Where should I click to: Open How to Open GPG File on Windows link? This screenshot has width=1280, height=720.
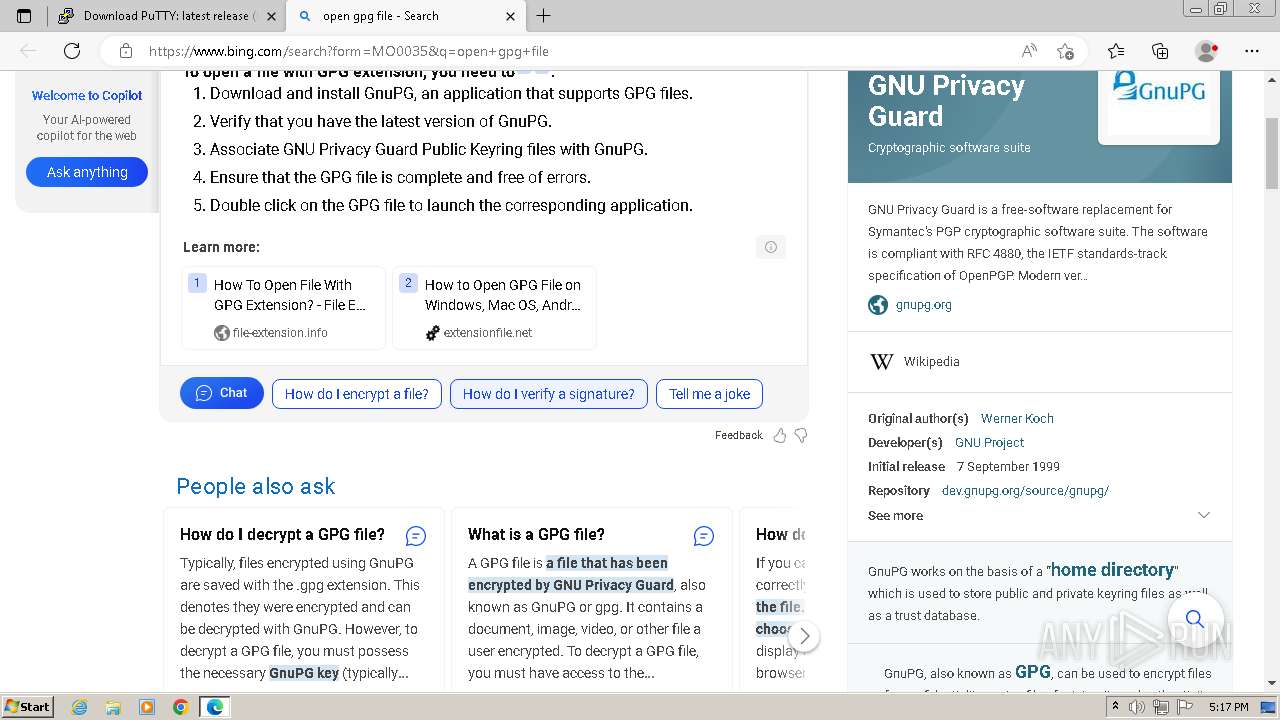[x=495, y=308]
